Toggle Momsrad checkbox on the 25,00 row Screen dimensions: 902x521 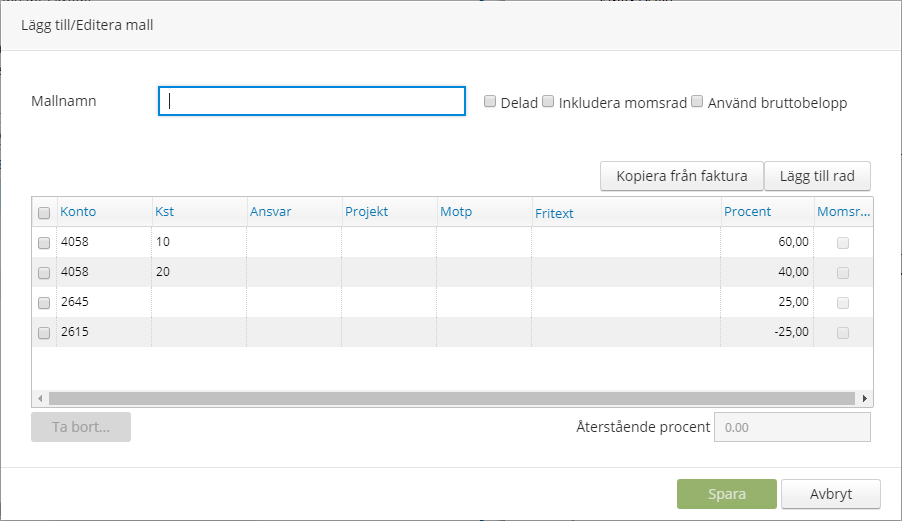coord(843,302)
